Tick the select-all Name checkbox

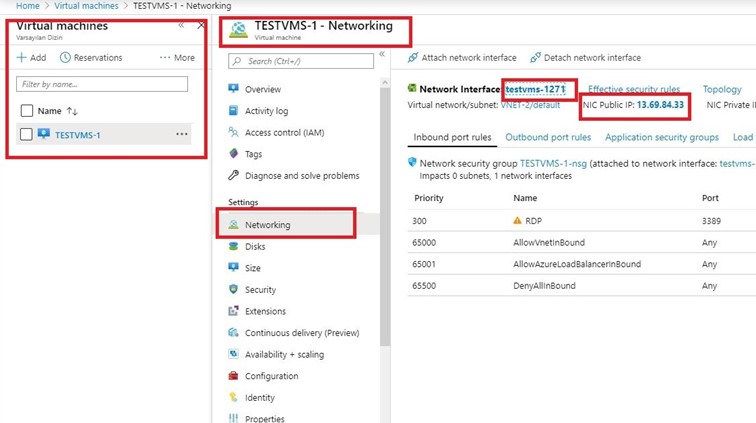point(27,111)
